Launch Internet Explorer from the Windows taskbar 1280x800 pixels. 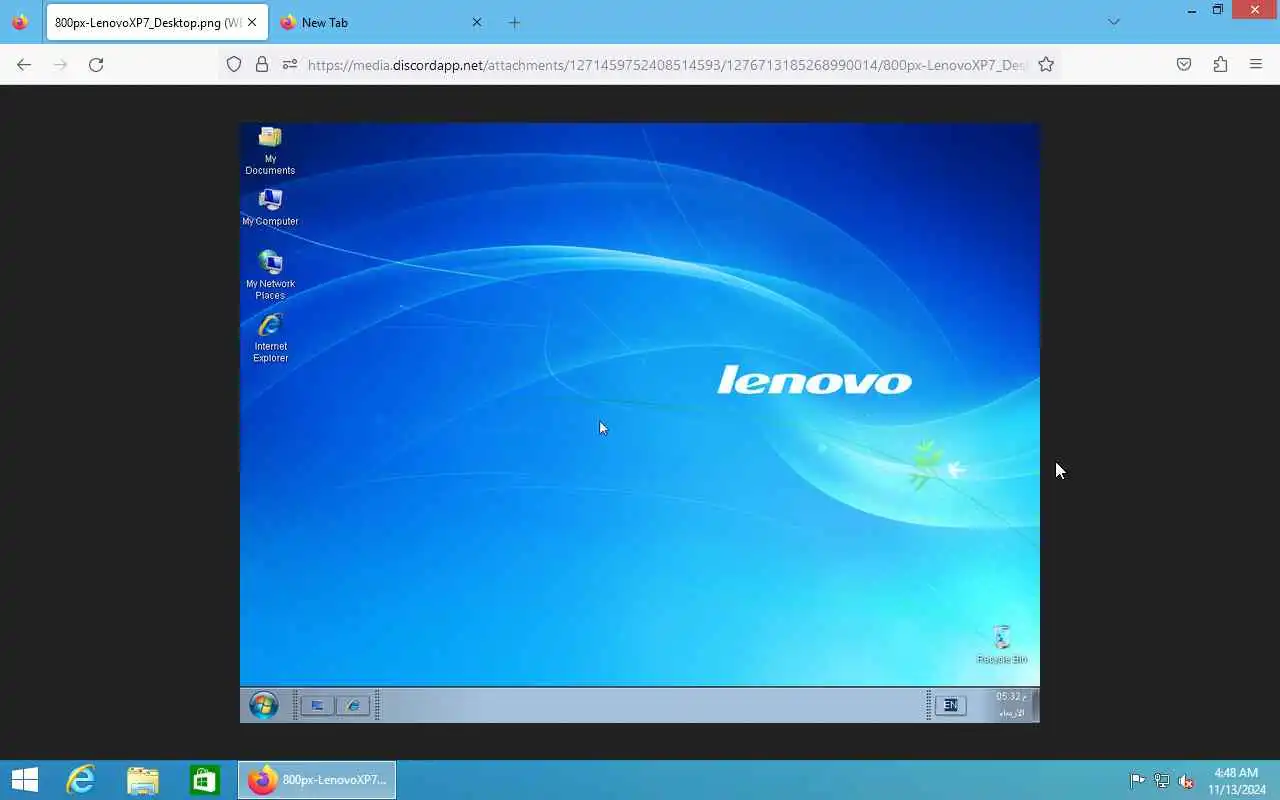(80, 780)
